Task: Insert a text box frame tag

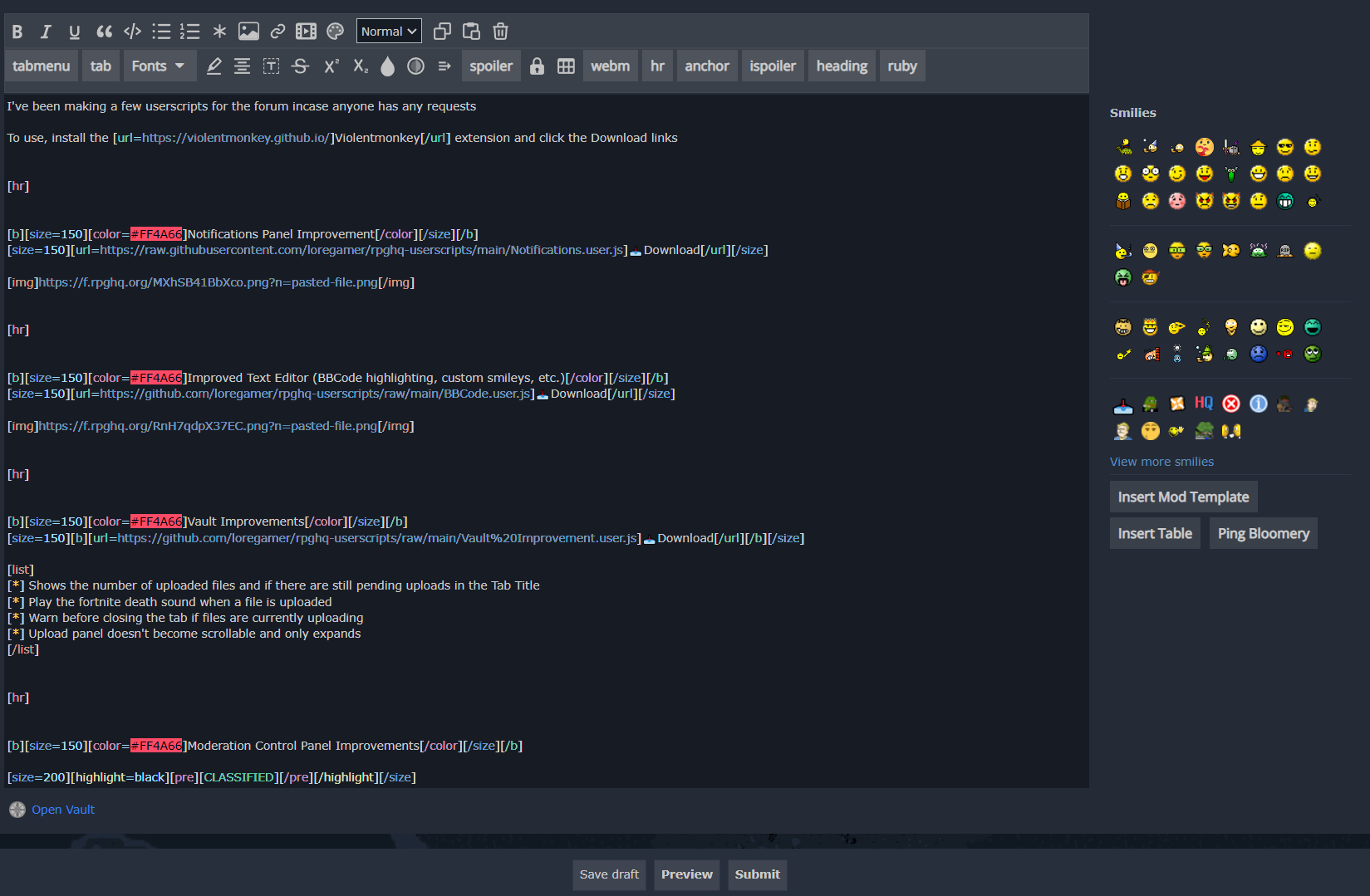Action: click(x=271, y=66)
